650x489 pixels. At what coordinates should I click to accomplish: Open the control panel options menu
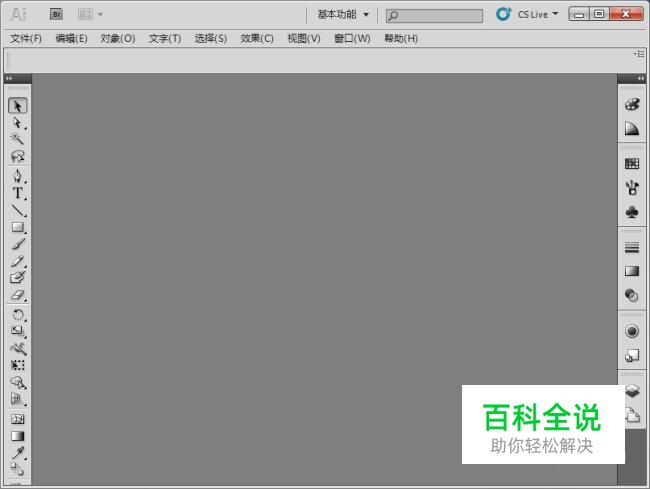click(x=639, y=54)
